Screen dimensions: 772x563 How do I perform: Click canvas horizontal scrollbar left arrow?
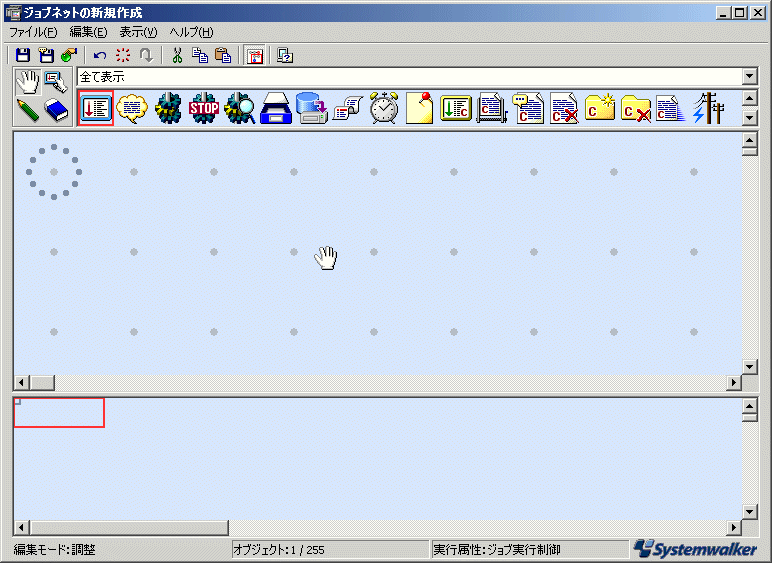pos(21,382)
